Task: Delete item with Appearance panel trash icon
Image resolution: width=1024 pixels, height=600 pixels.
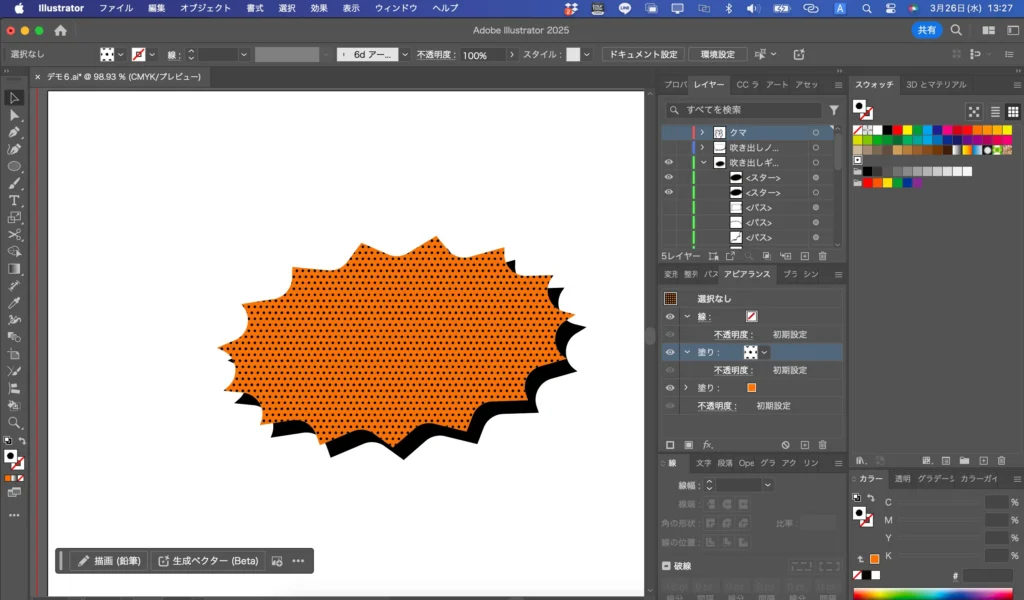Action: pyautogui.click(x=822, y=444)
